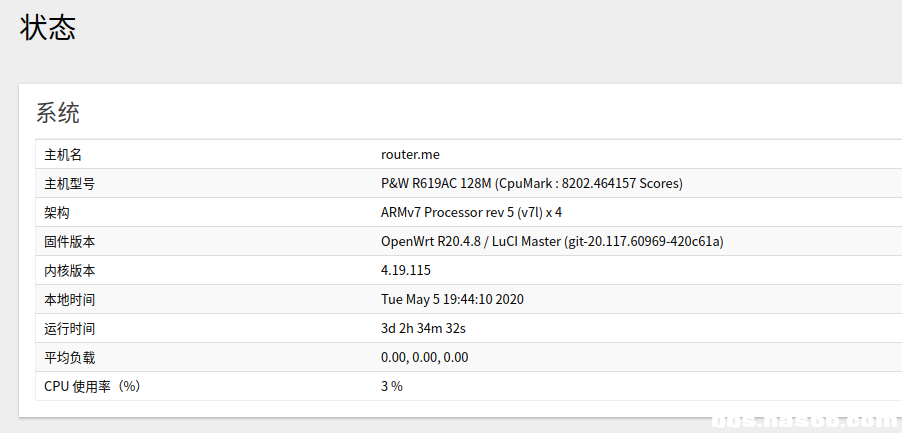
Task: Click the kernel version 4.19.115 value
Action: [406, 271]
